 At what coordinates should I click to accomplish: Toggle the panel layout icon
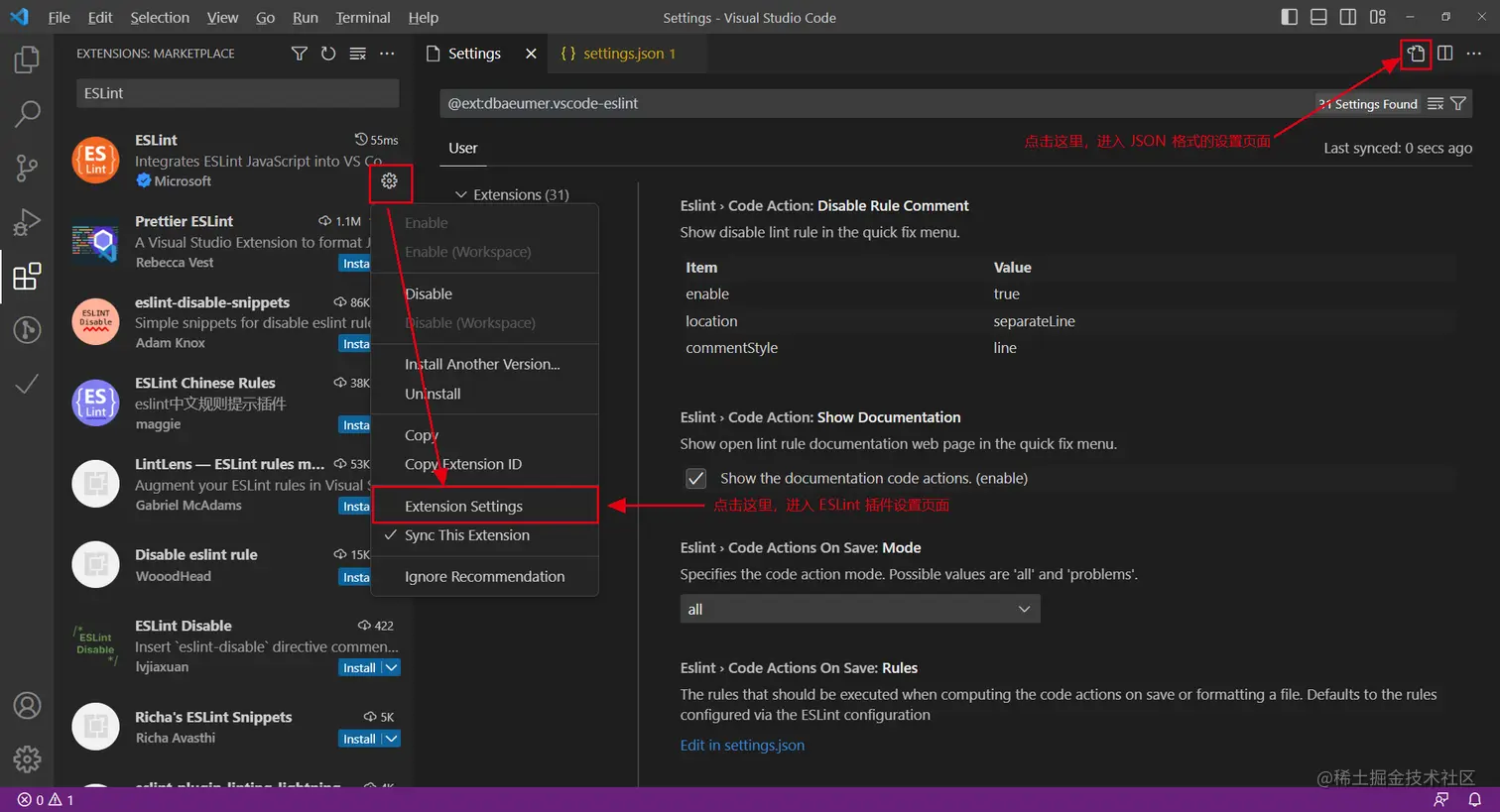click(1318, 17)
